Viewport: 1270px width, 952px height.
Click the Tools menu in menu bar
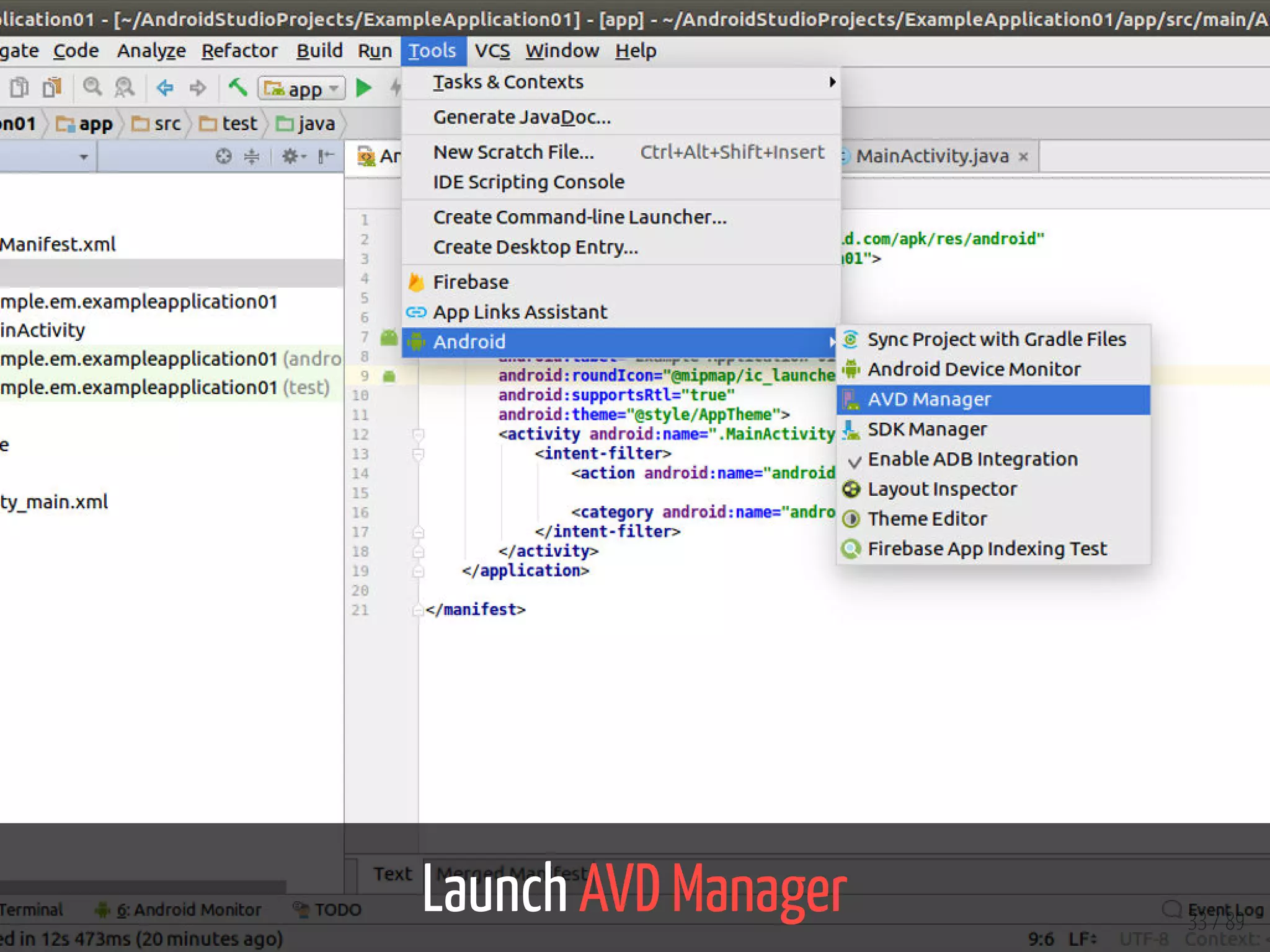point(432,51)
